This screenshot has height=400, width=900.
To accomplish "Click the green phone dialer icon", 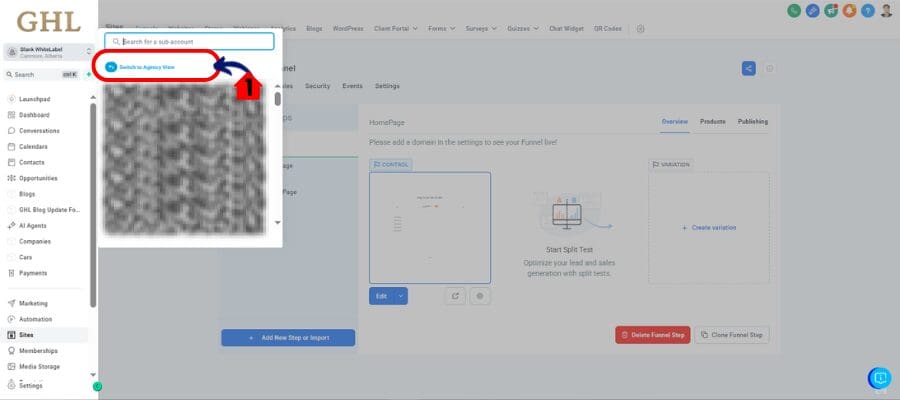I will (794, 10).
